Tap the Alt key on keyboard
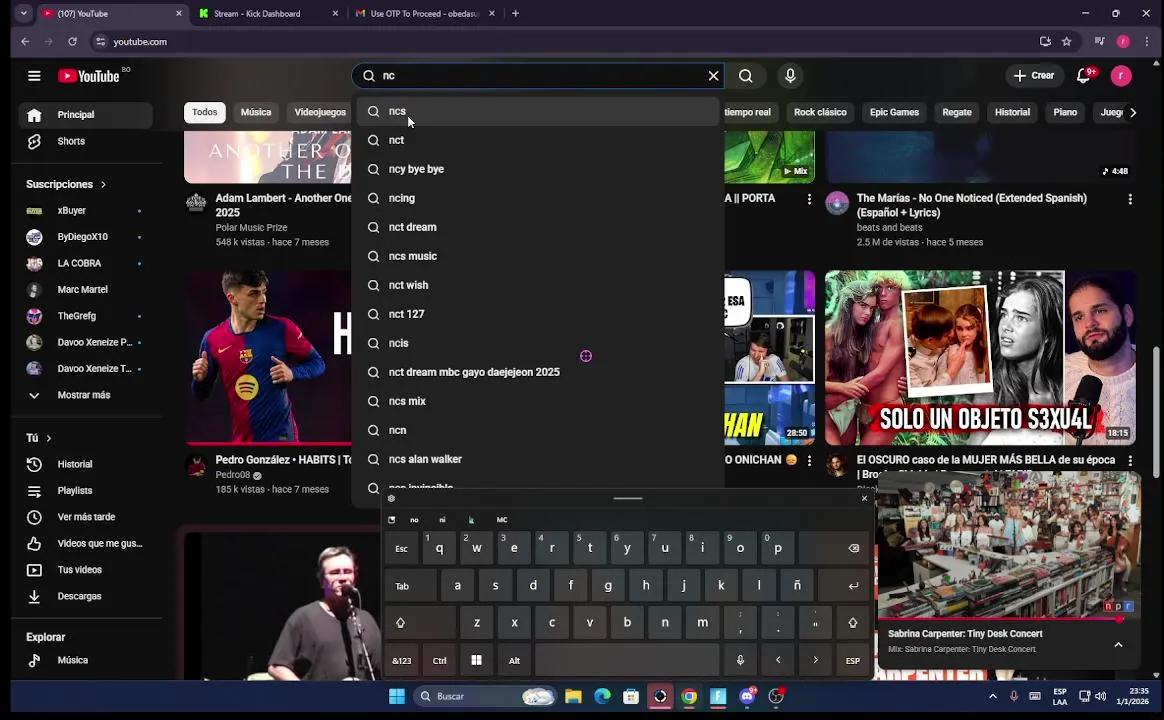The height and width of the screenshot is (720, 1164). tap(514, 661)
